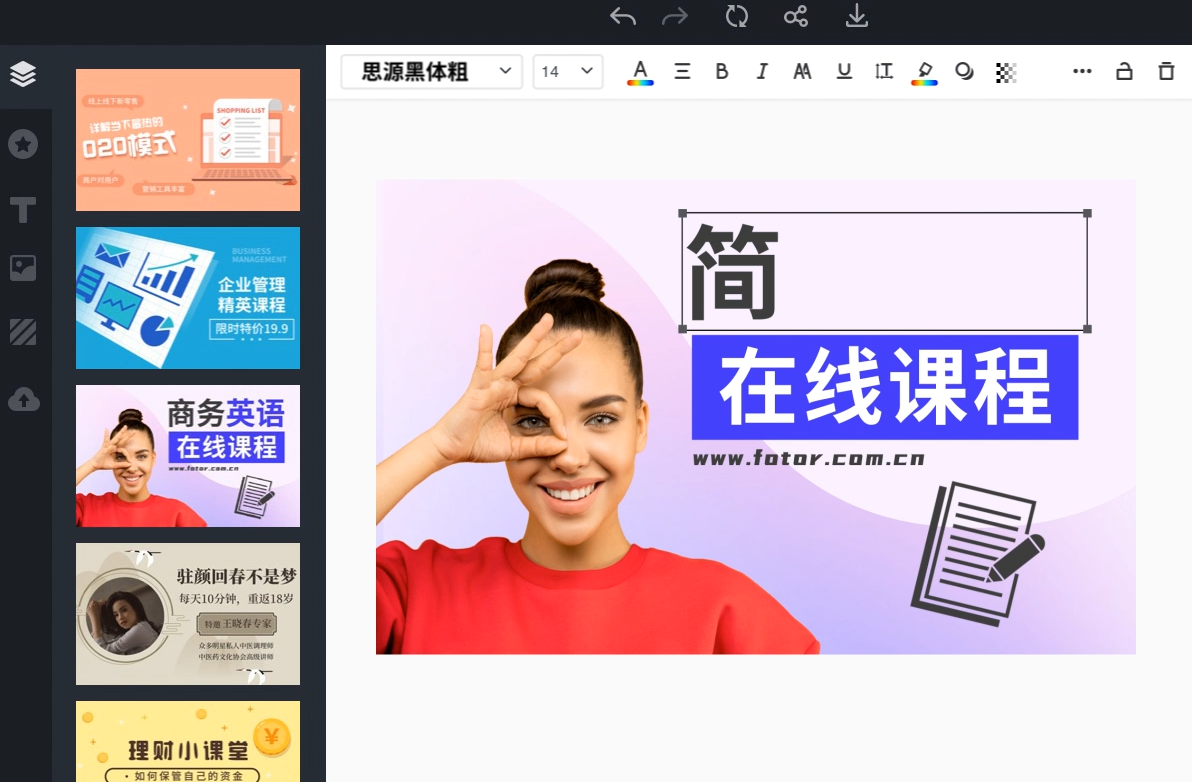Undo the last action
The height and width of the screenshot is (782, 1192).
pos(623,17)
